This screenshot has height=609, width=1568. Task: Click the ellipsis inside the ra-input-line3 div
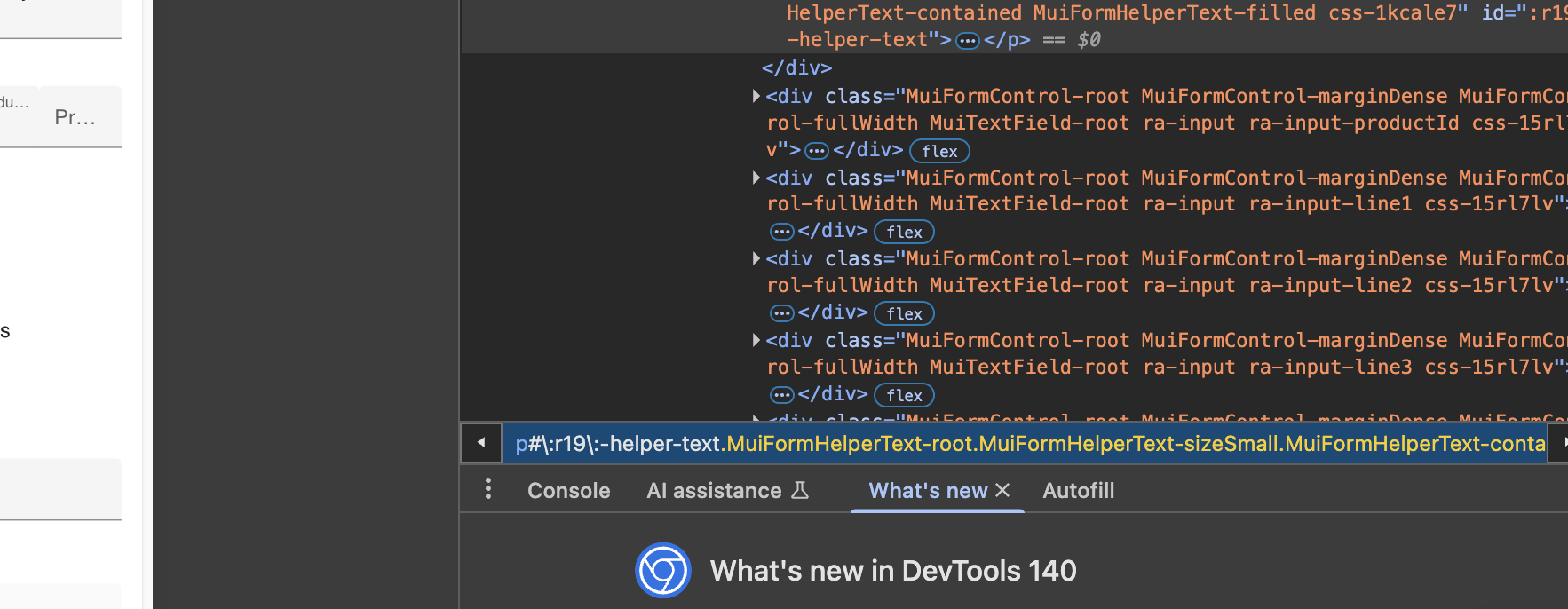(x=781, y=395)
